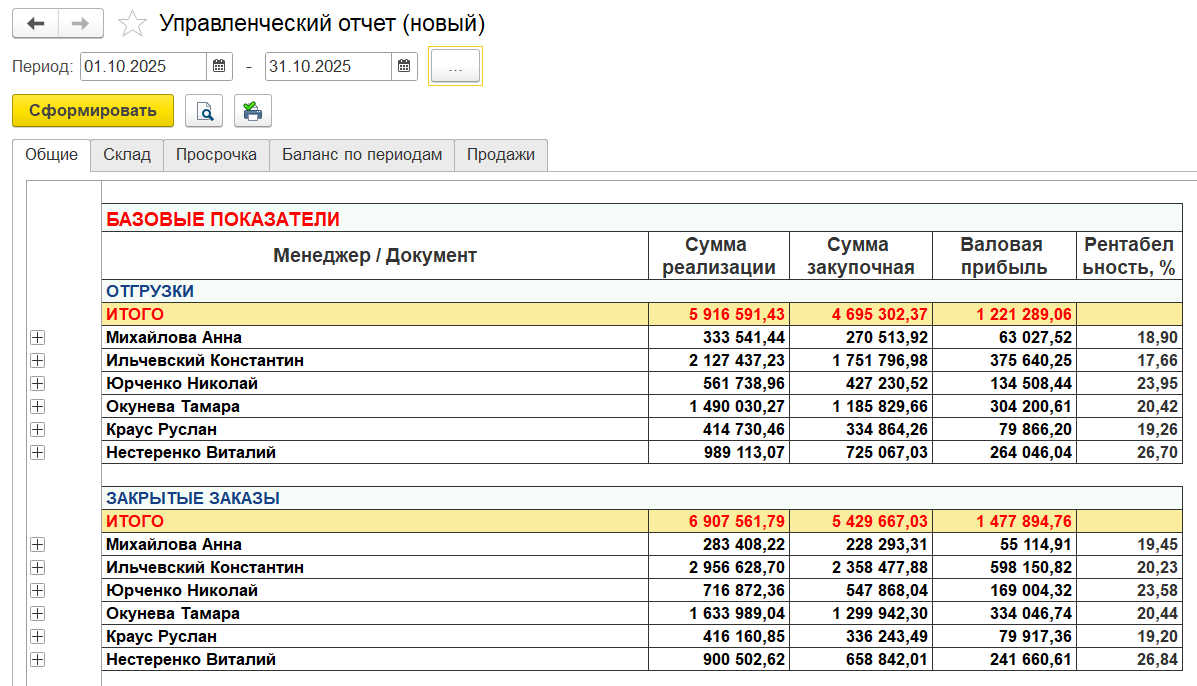Select the Баланс по периодам tab

(x=362, y=155)
